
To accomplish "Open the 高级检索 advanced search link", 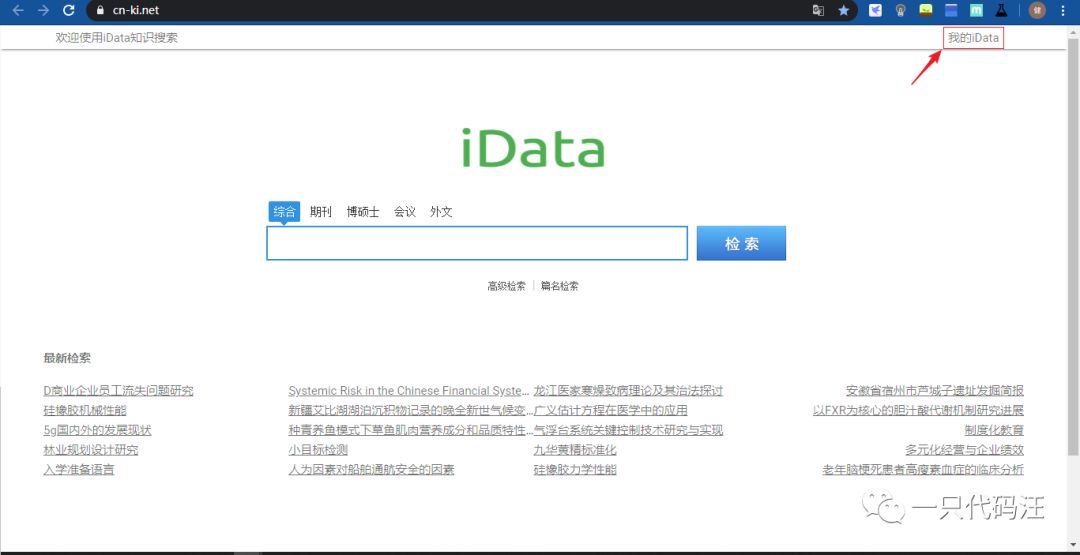I will click(x=506, y=286).
